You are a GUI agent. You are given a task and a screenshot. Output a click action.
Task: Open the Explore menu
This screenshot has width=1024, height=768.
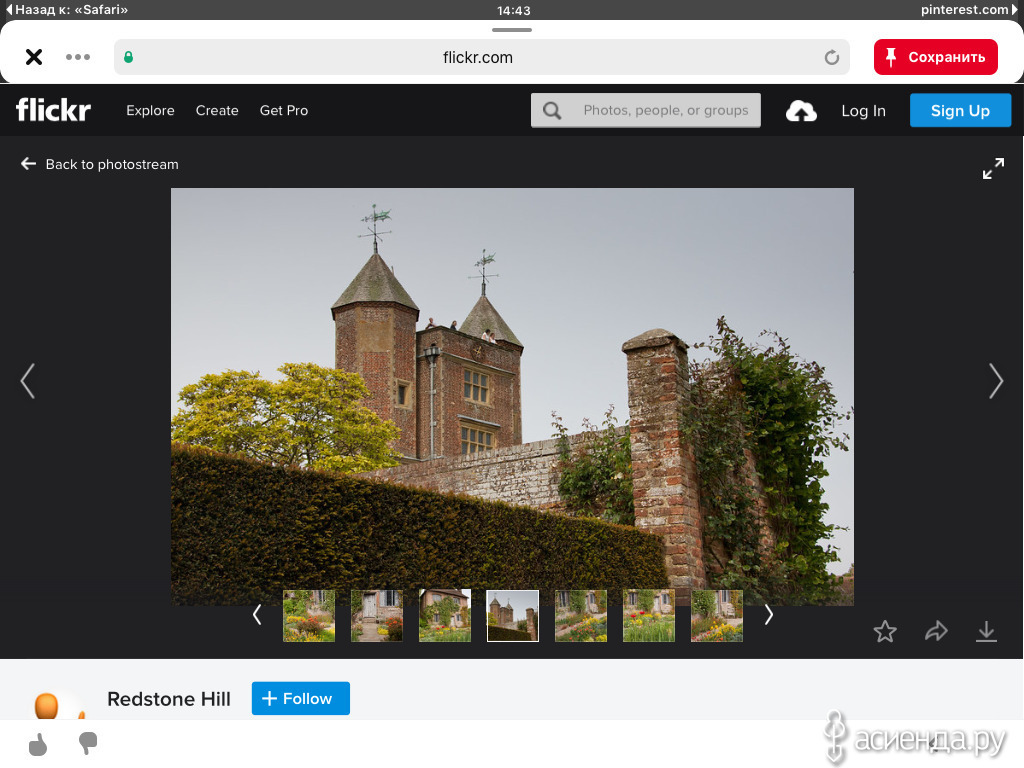pyautogui.click(x=150, y=110)
